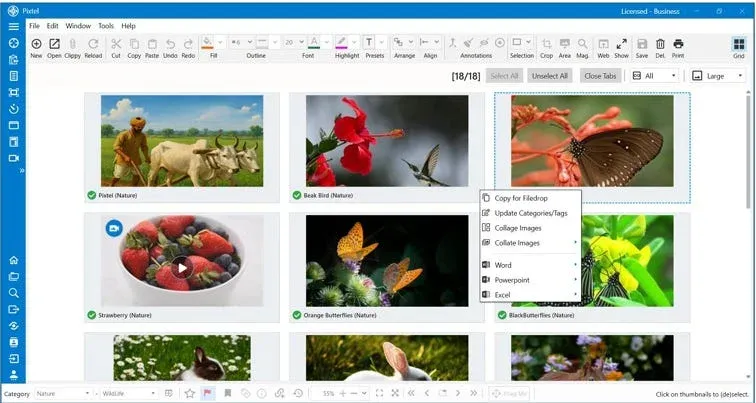Select the Crop tool

click(546, 44)
